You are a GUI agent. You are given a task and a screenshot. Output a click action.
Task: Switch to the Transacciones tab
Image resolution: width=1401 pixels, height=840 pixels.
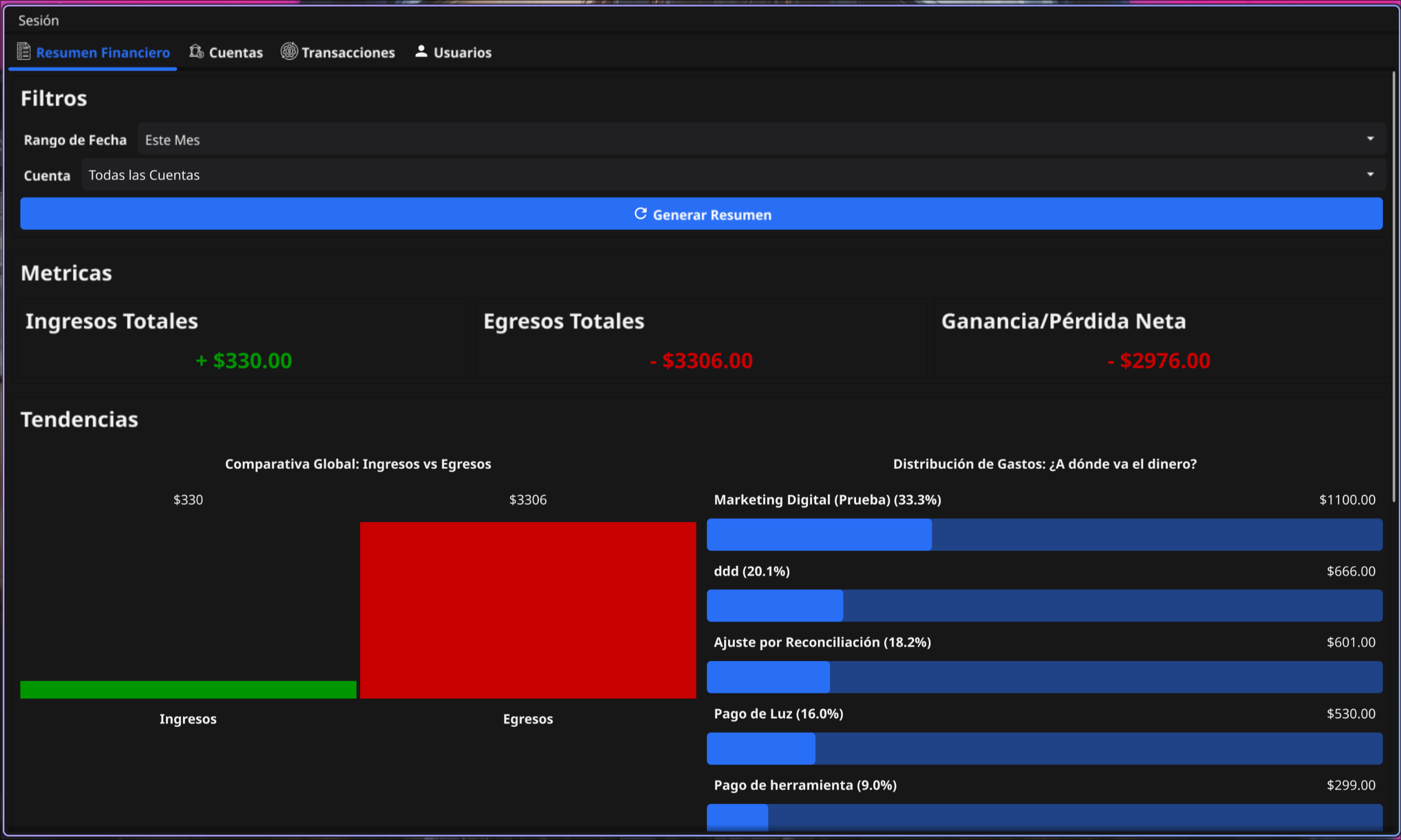pyautogui.click(x=347, y=52)
